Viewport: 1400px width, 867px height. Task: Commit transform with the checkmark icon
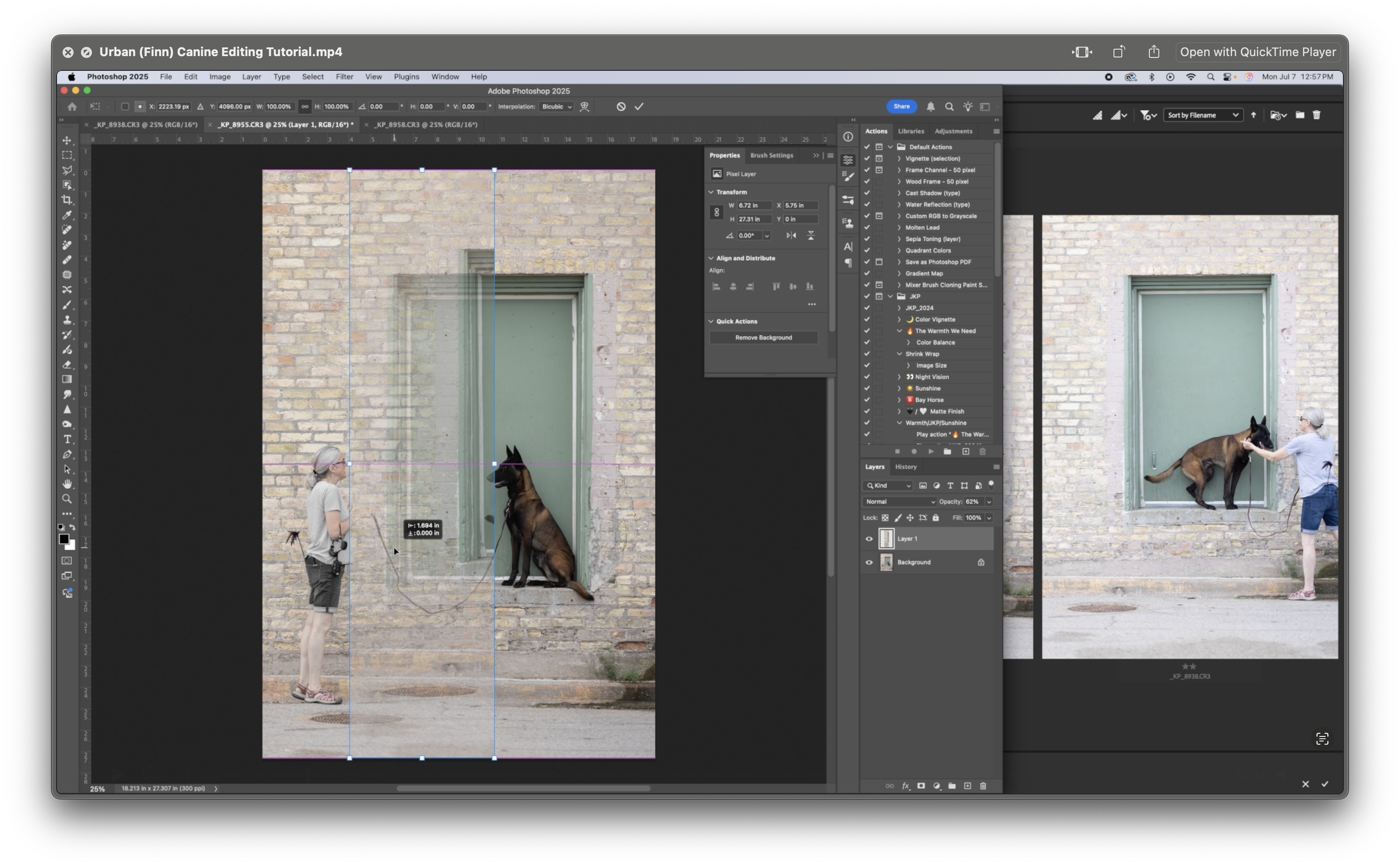tap(639, 107)
